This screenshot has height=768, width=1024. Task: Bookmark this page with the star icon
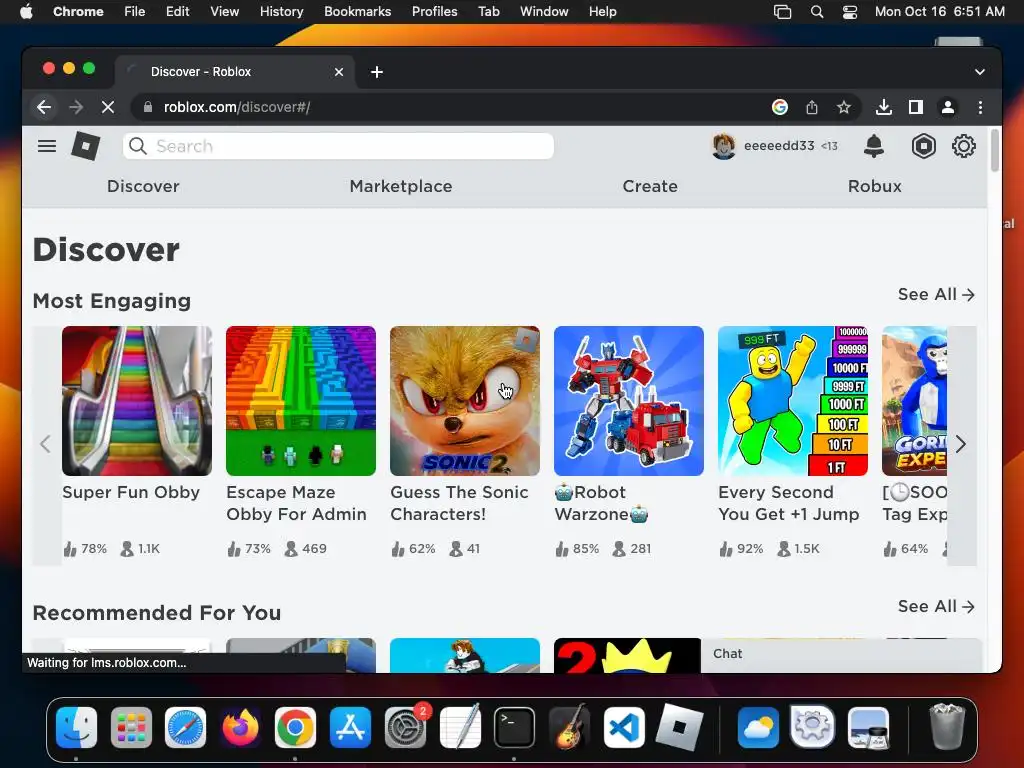tap(844, 107)
